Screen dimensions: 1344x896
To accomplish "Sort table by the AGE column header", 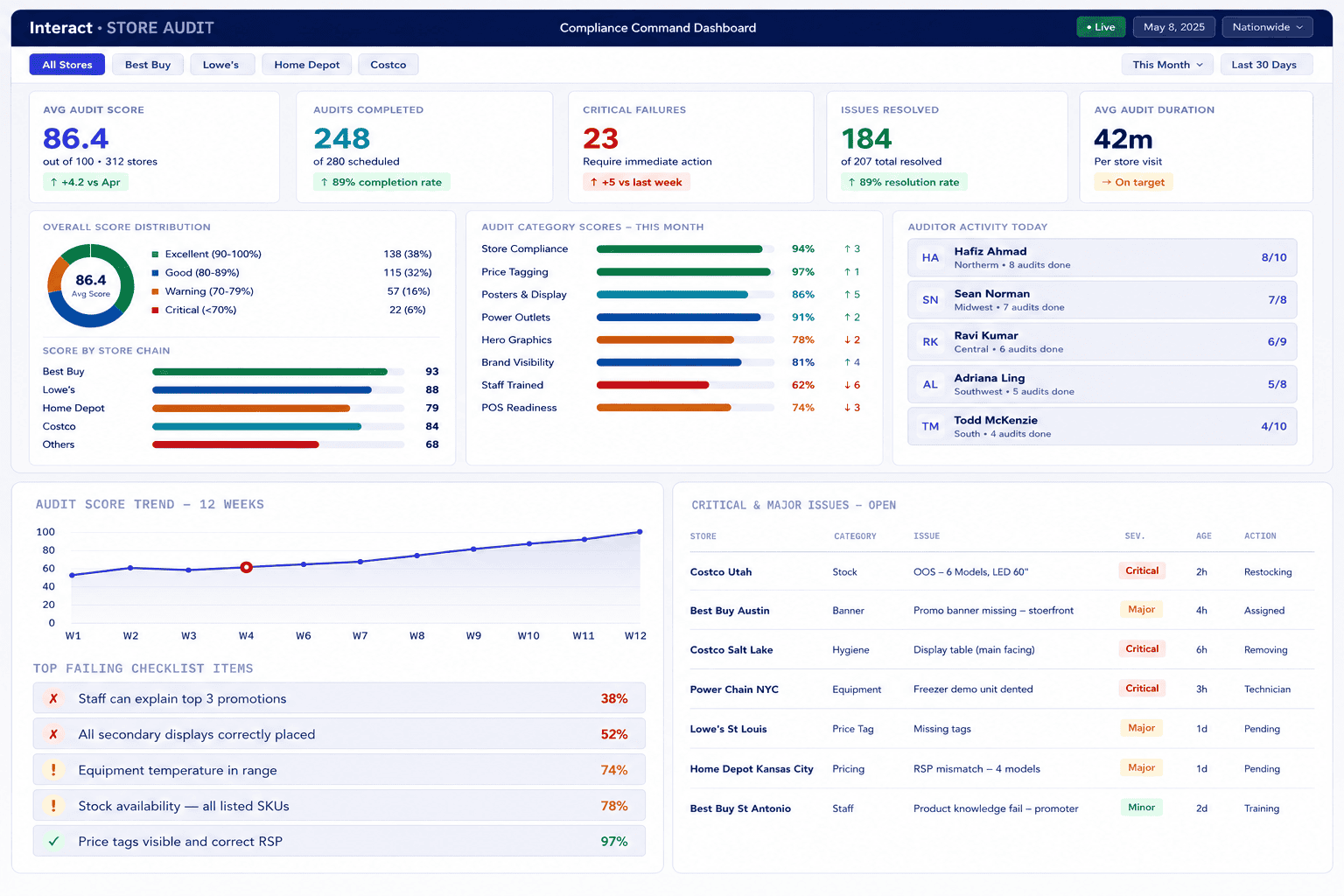I will coord(1204,536).
